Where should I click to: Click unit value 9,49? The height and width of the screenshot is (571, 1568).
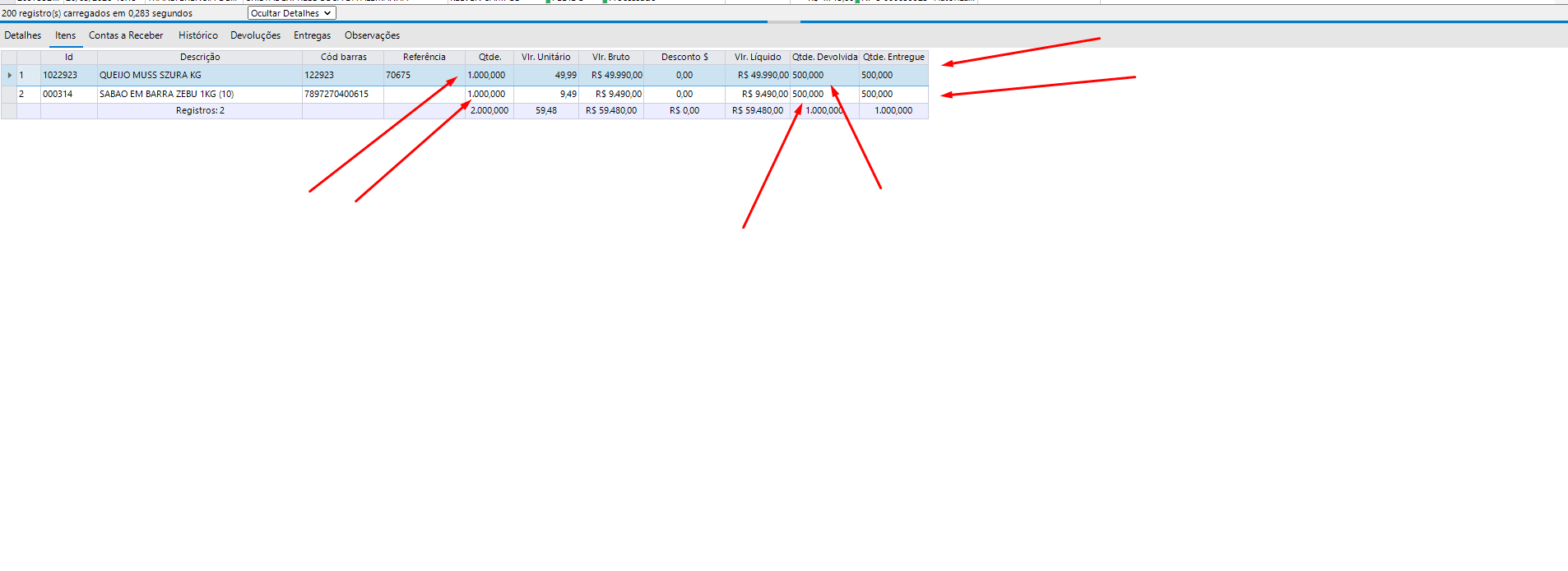pyautogui.click(x=546, y=94)
